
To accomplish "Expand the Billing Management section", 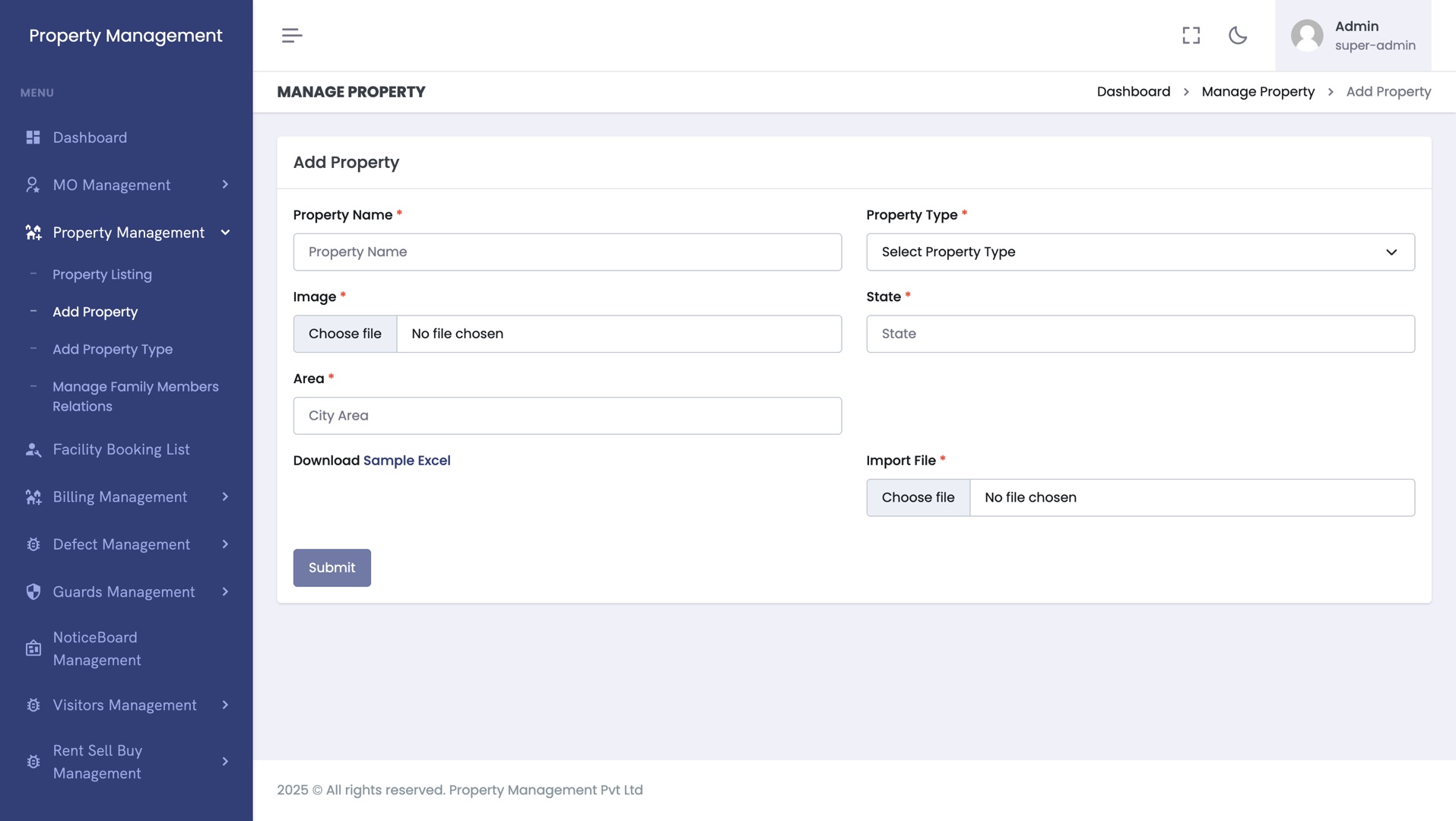I will tap(225, 497).
